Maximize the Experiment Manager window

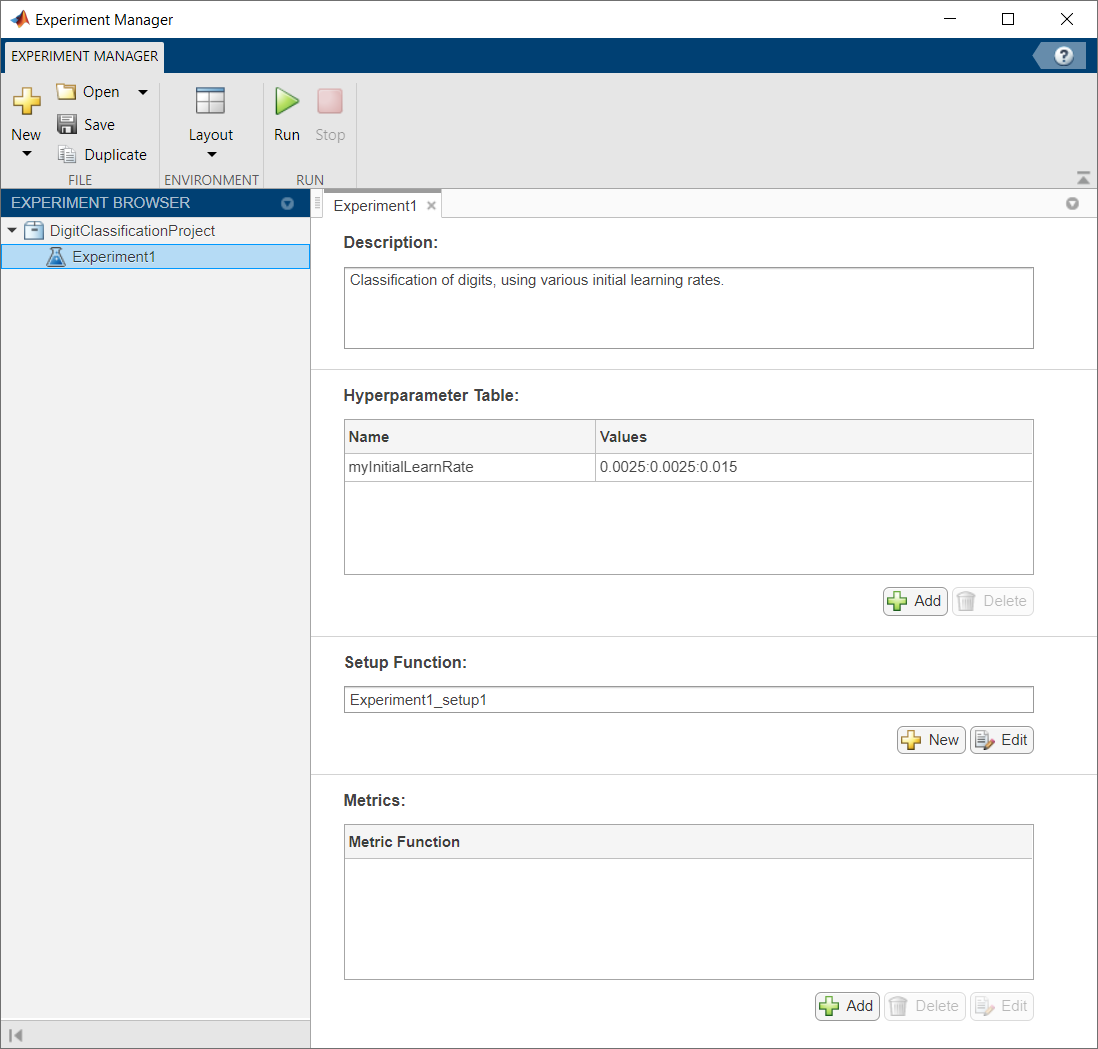(x=1008, y=19)
